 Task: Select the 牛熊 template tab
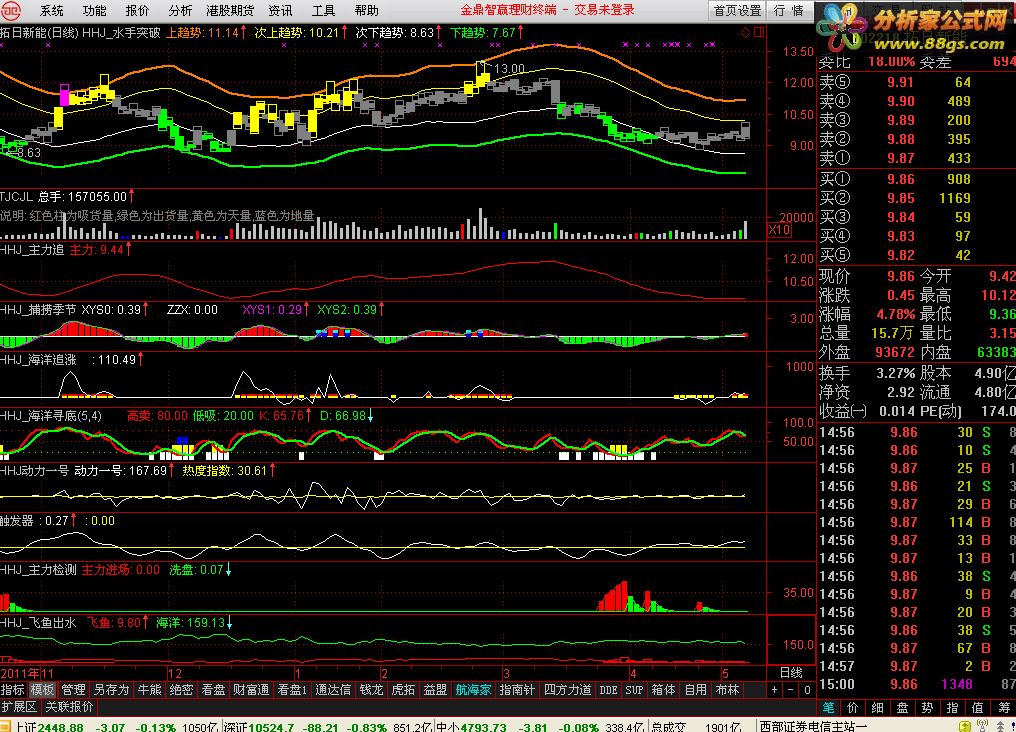coord(150,690)
